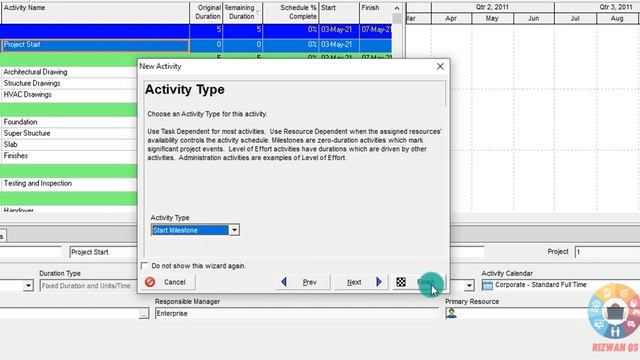
Task: Click the blue Next arrow icon
Action: 379,282
